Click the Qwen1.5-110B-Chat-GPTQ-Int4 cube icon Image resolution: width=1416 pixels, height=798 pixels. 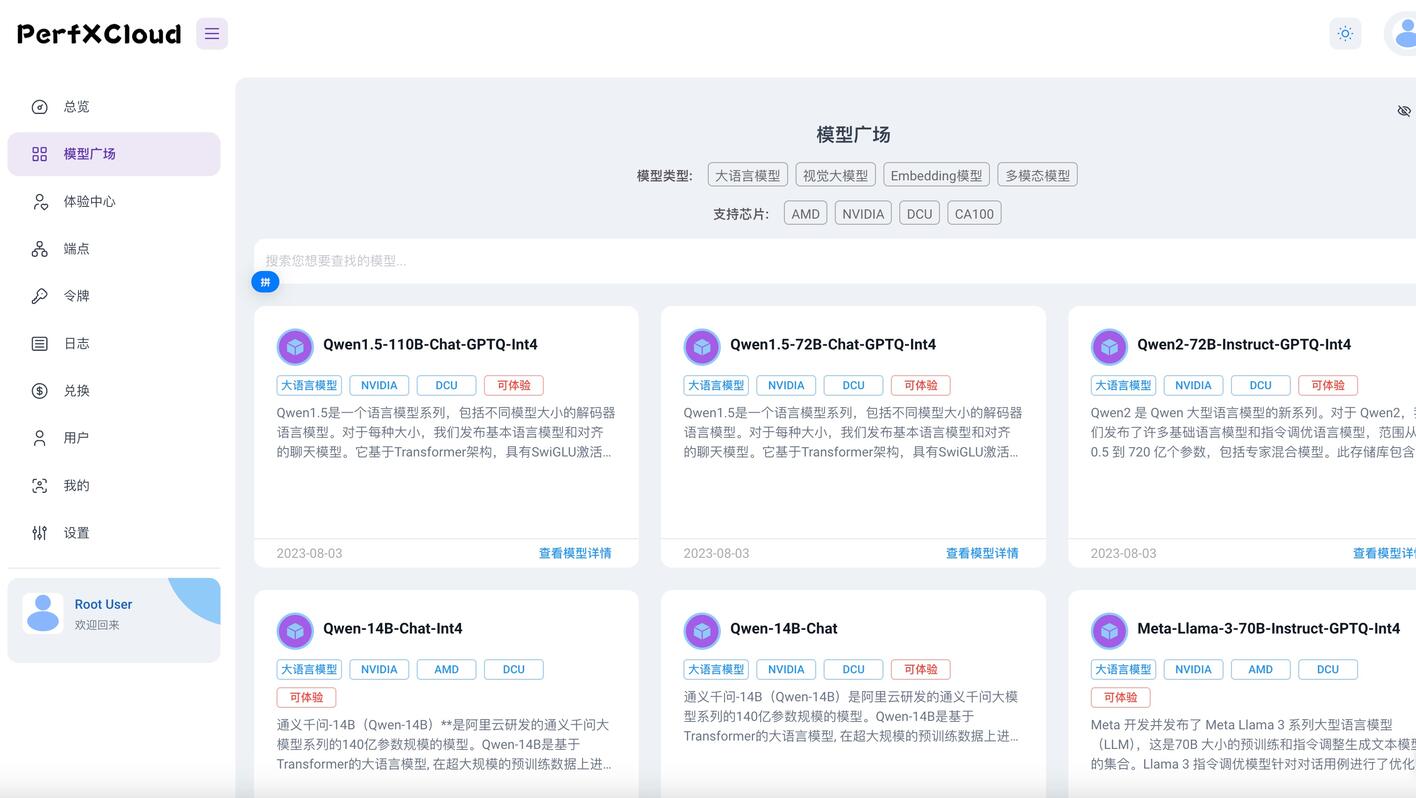coord(295,347)
